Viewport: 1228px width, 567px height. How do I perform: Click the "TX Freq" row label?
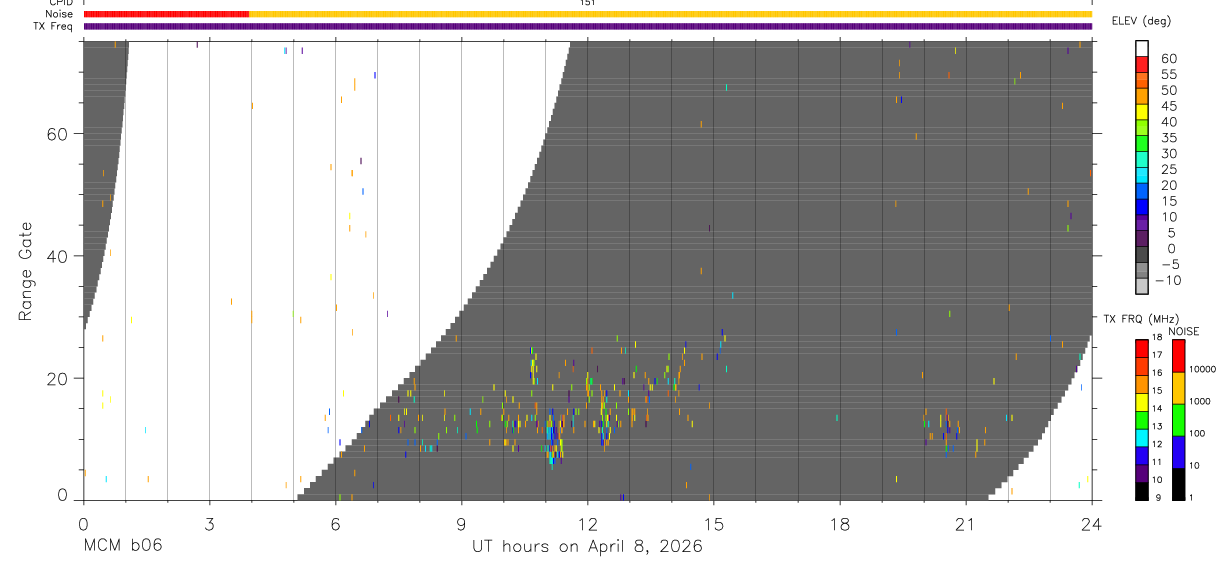pos(53,26)
